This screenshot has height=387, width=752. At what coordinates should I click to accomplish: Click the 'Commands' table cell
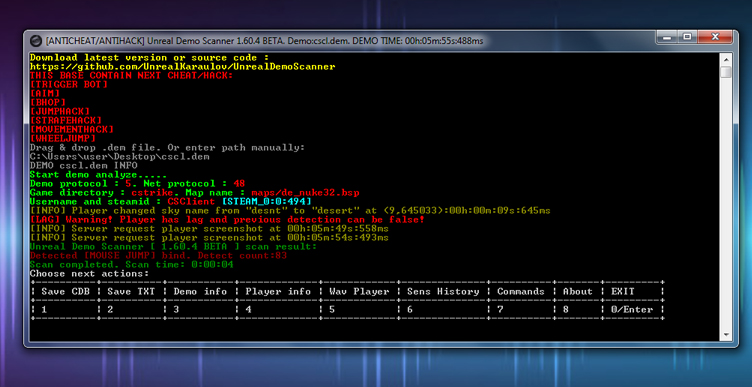tap(520, 292)
